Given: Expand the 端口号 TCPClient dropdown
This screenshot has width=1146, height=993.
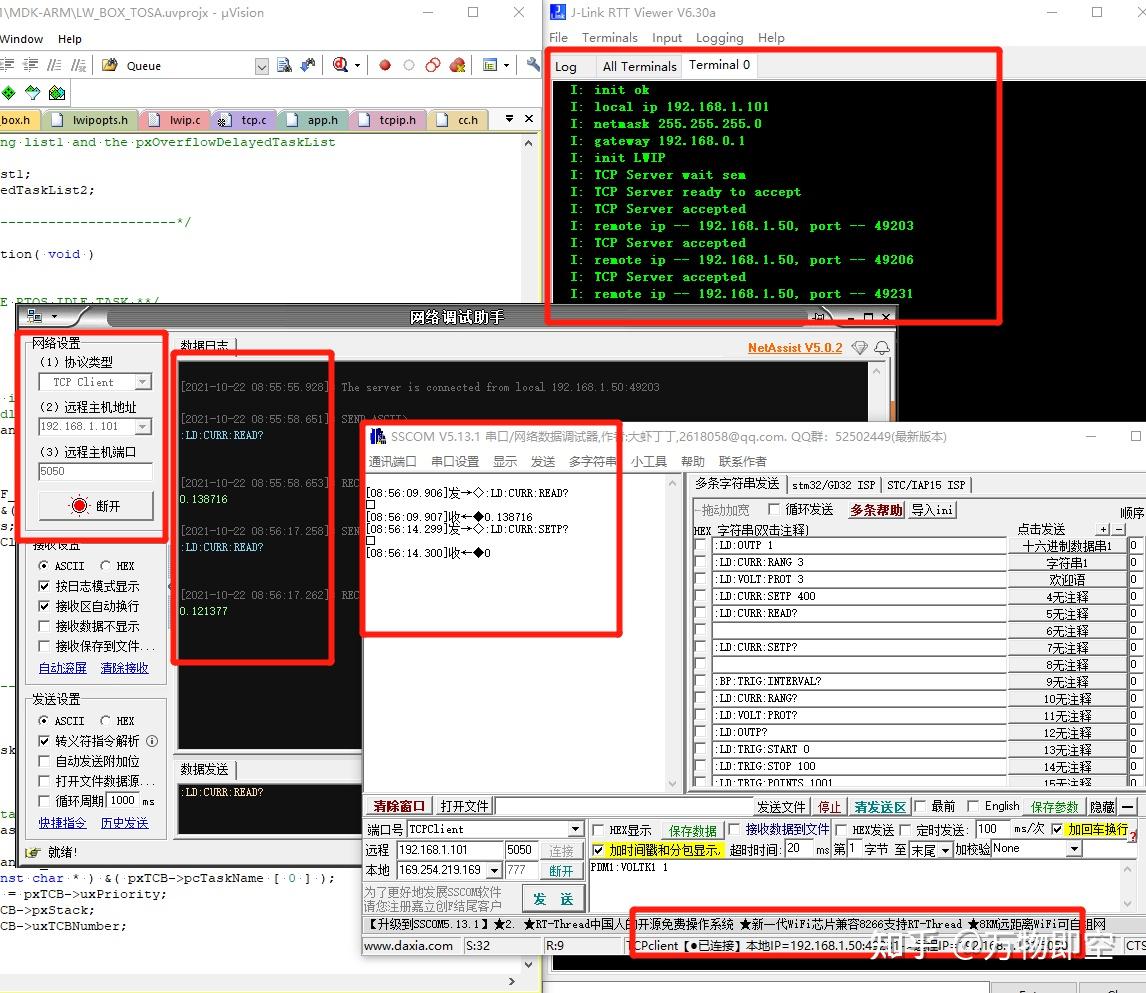Looking at the screenshot, I should [x=576, y=829].
